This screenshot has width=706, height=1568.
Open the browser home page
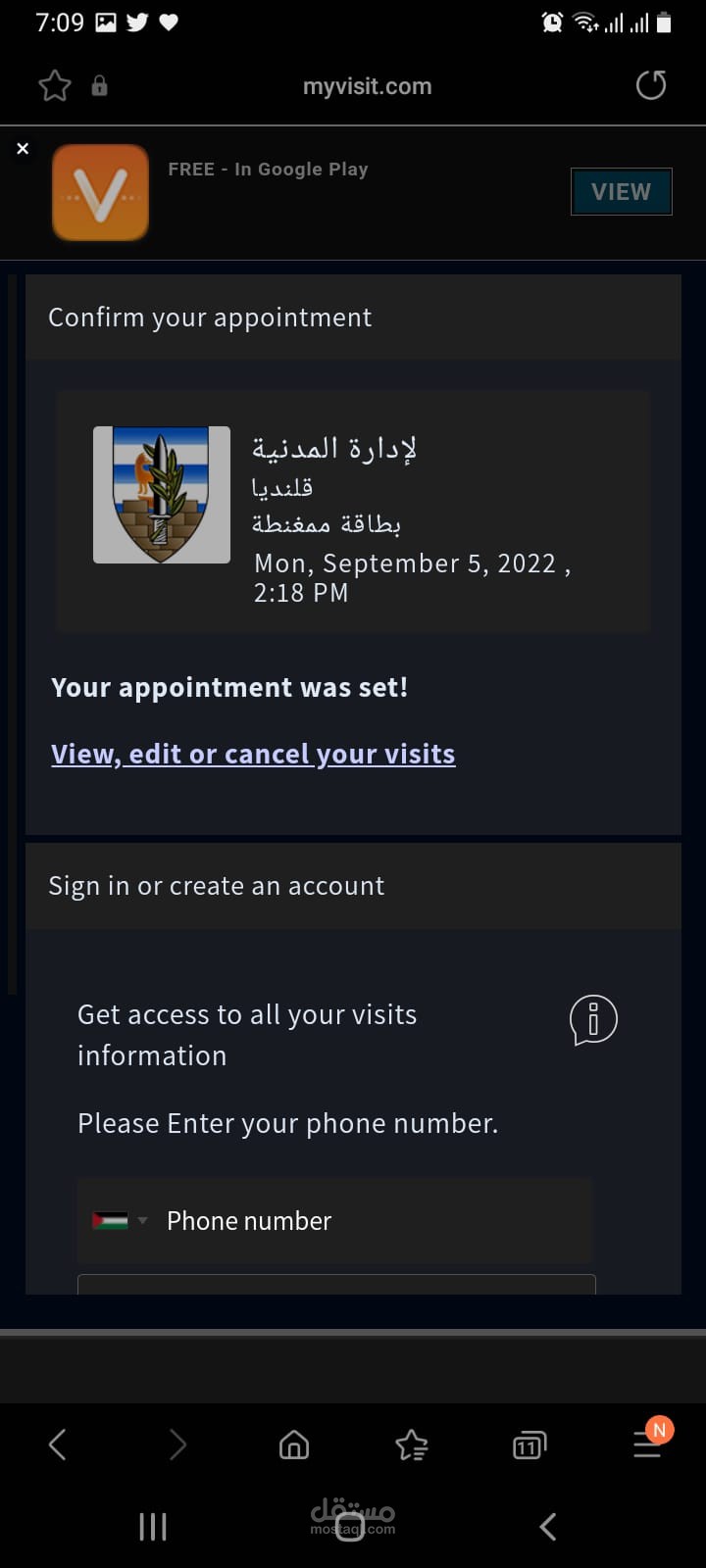coord(294,1445)
